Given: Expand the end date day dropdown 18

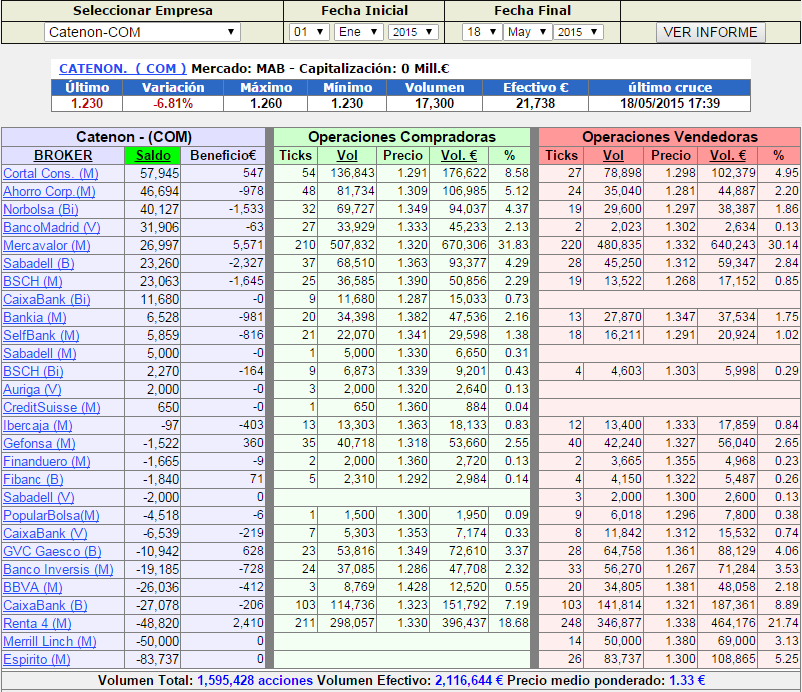Looking at the screenshot, I should coord(480,32).
